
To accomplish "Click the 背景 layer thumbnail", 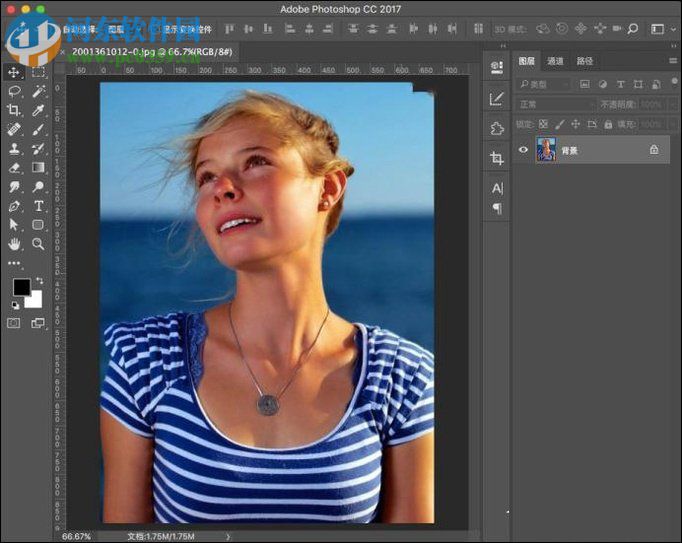I will 546,150.
